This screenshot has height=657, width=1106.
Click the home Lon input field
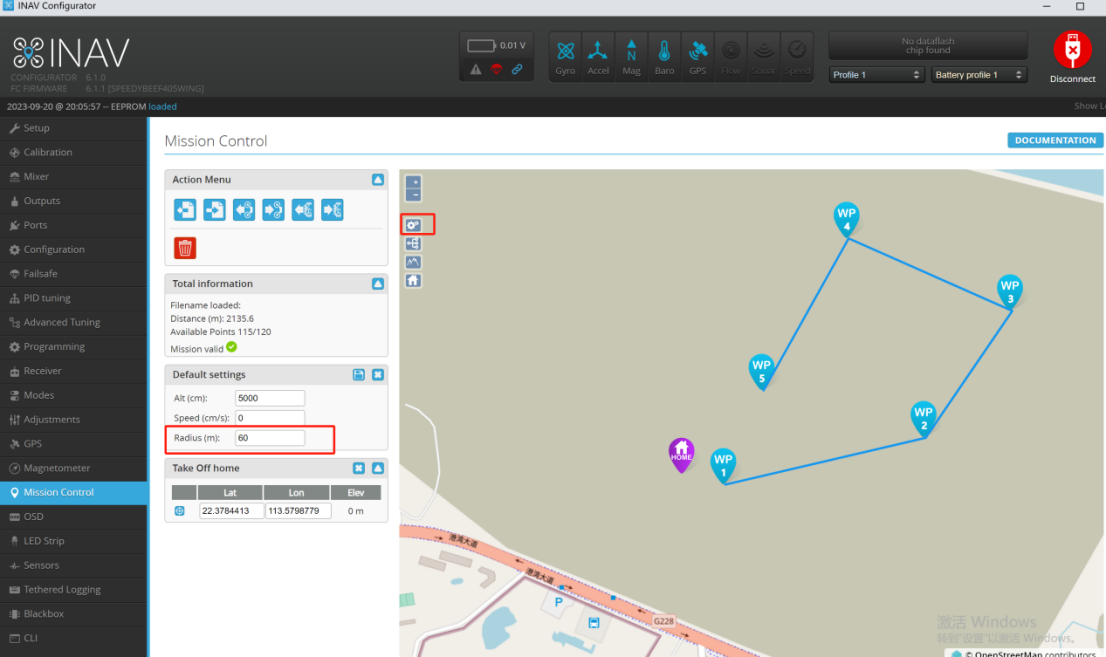click(298, 511)
